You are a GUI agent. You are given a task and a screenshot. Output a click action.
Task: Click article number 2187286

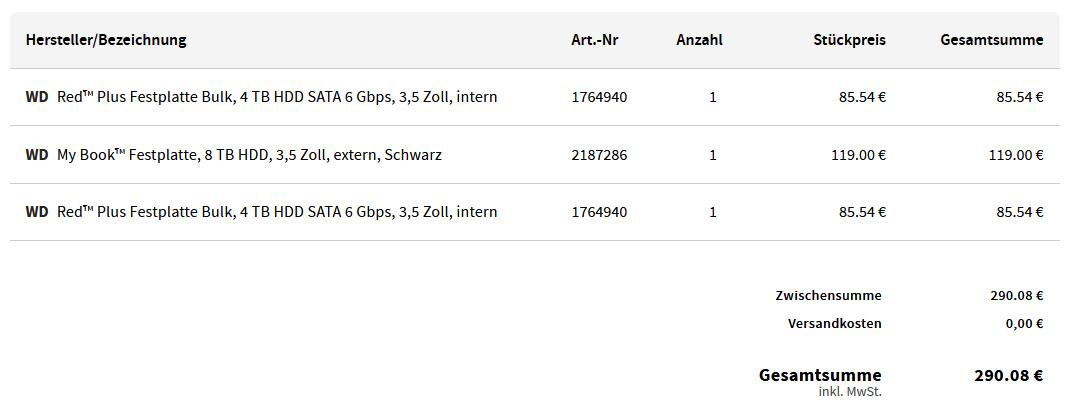point(599,155)
